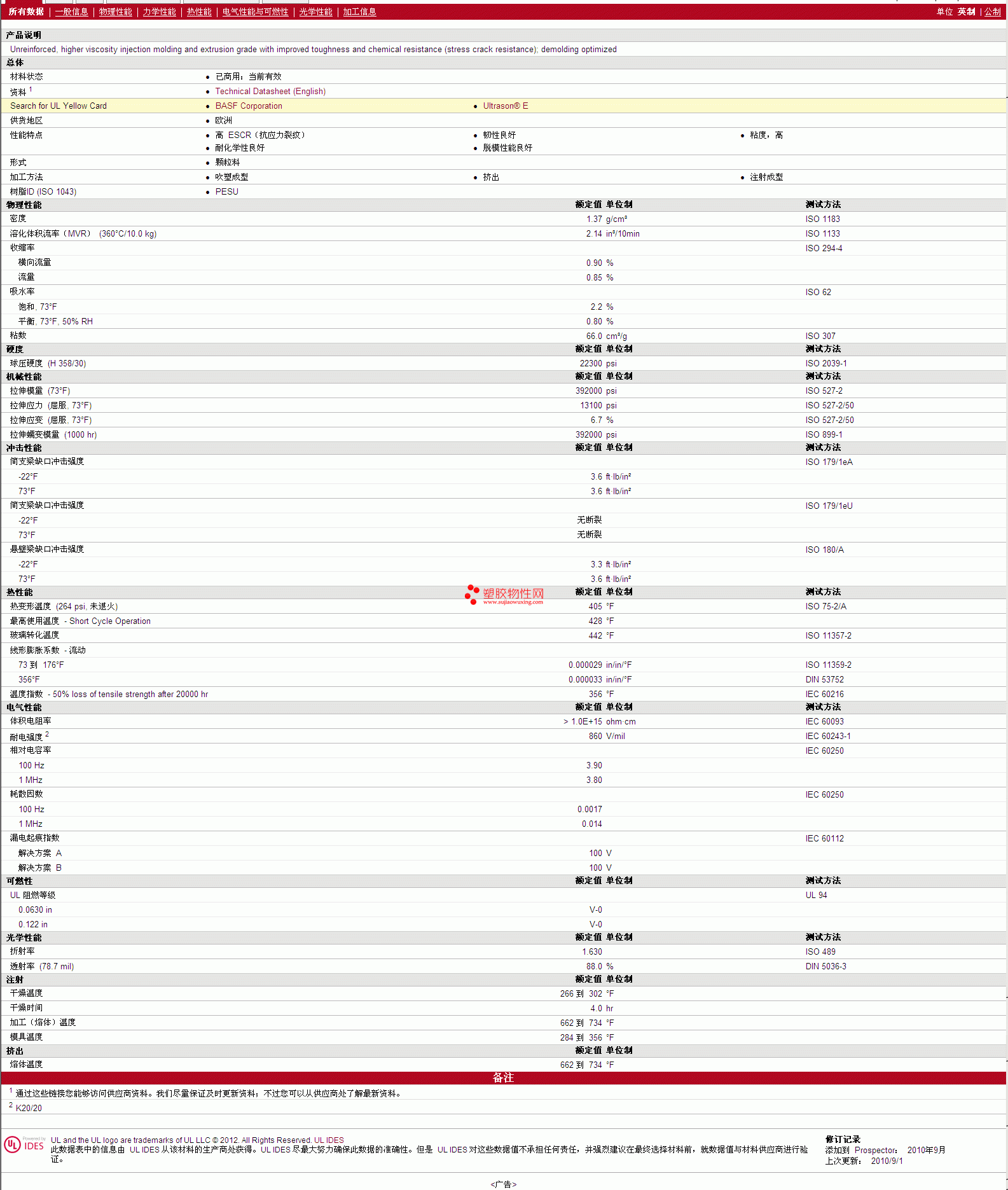Open 电气性能与可燃性 tab

[255, 11]
